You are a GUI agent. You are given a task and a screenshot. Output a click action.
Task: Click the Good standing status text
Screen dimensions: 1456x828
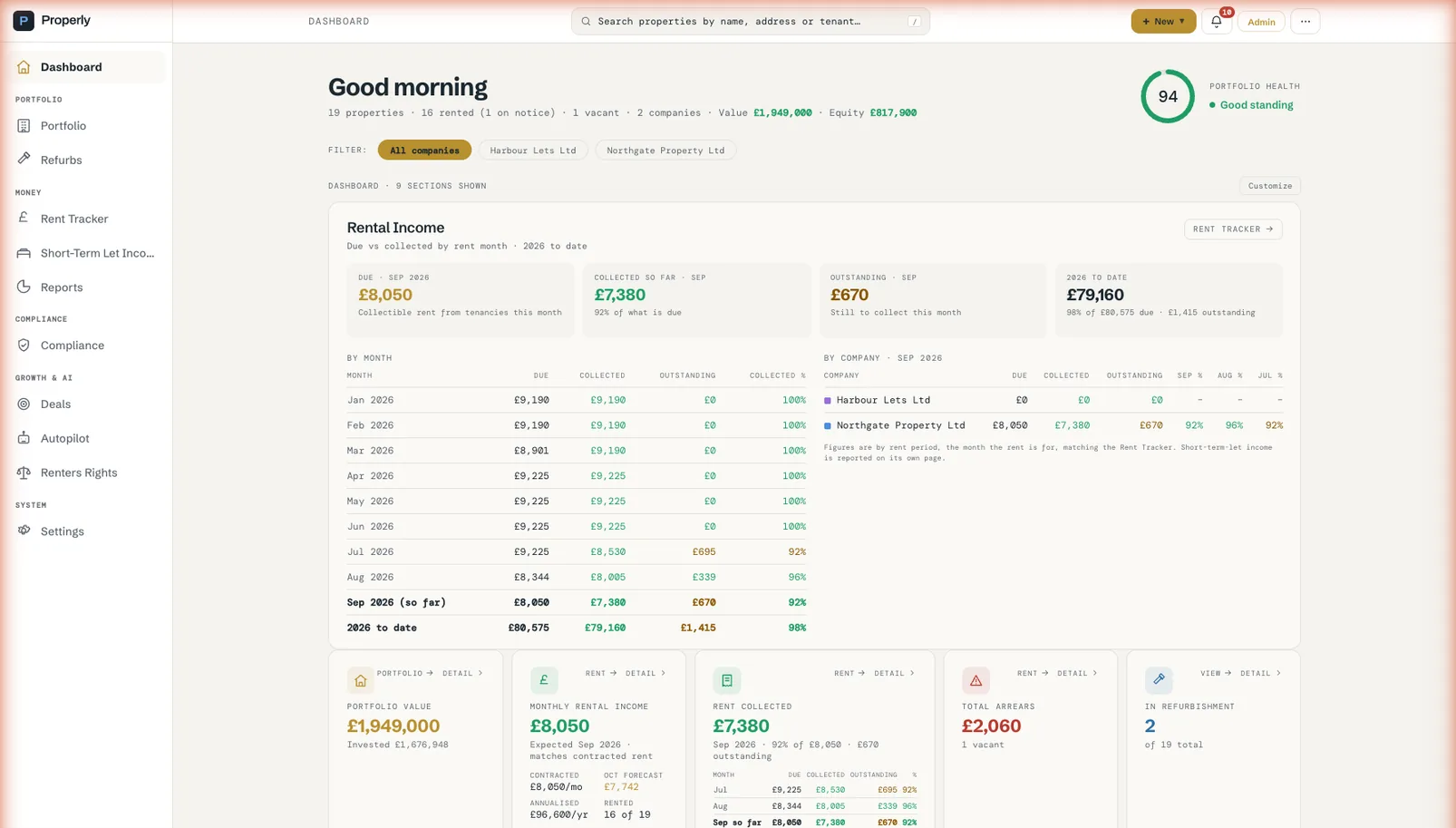(1257, 105)
